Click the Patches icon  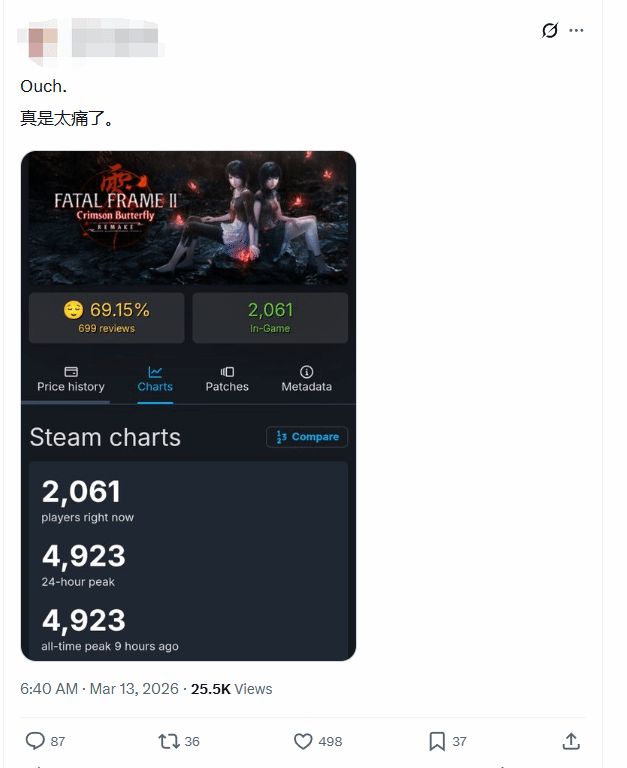tap(227, 372)
